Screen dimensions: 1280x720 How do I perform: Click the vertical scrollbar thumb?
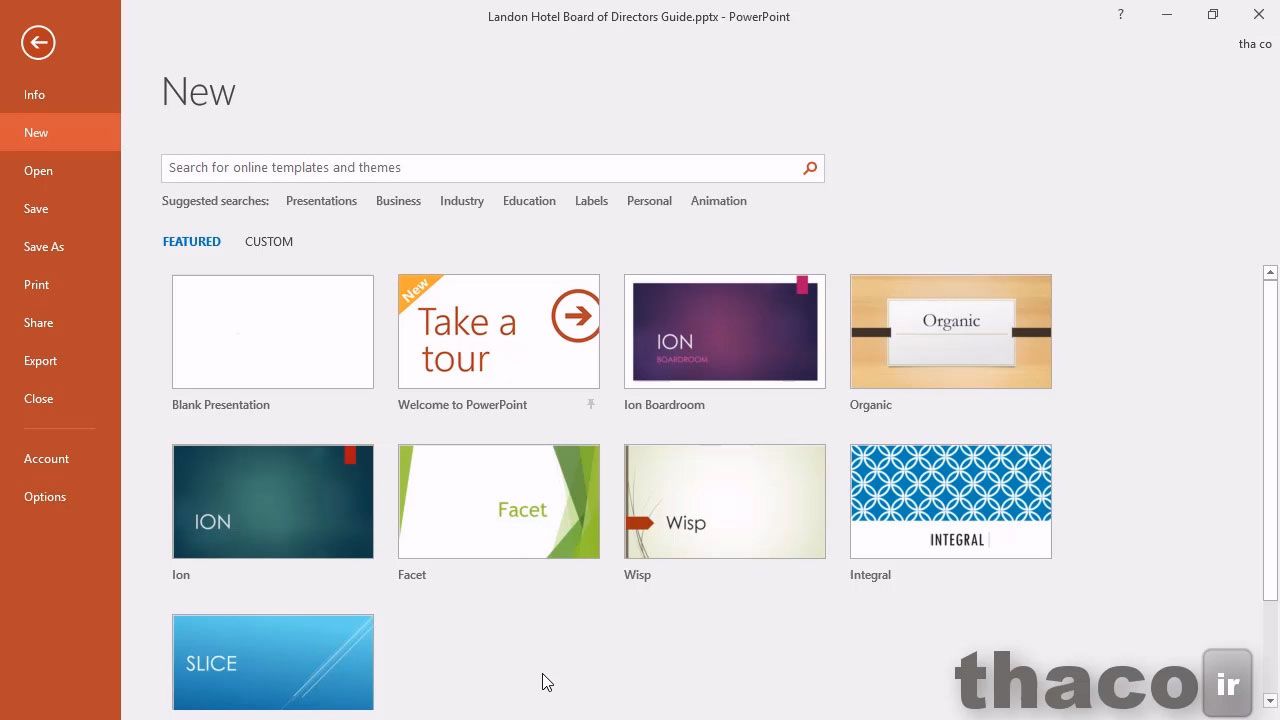pos(1270,440)
